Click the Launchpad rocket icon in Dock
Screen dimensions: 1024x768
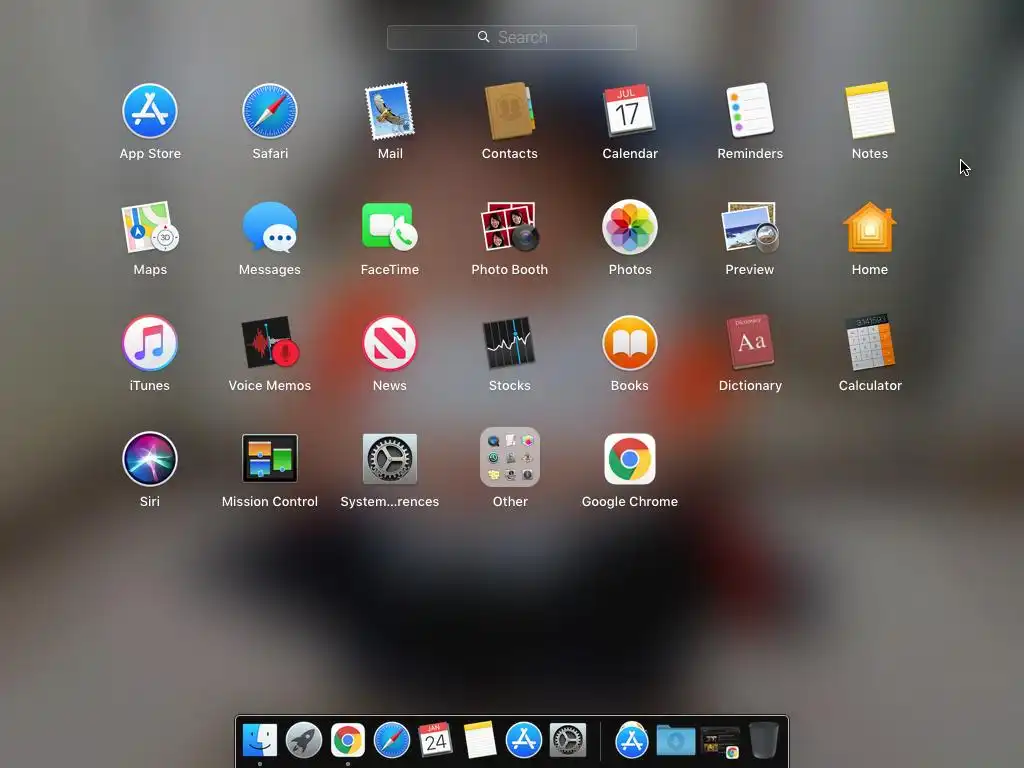pyautogui.click(x=304, y=741)
